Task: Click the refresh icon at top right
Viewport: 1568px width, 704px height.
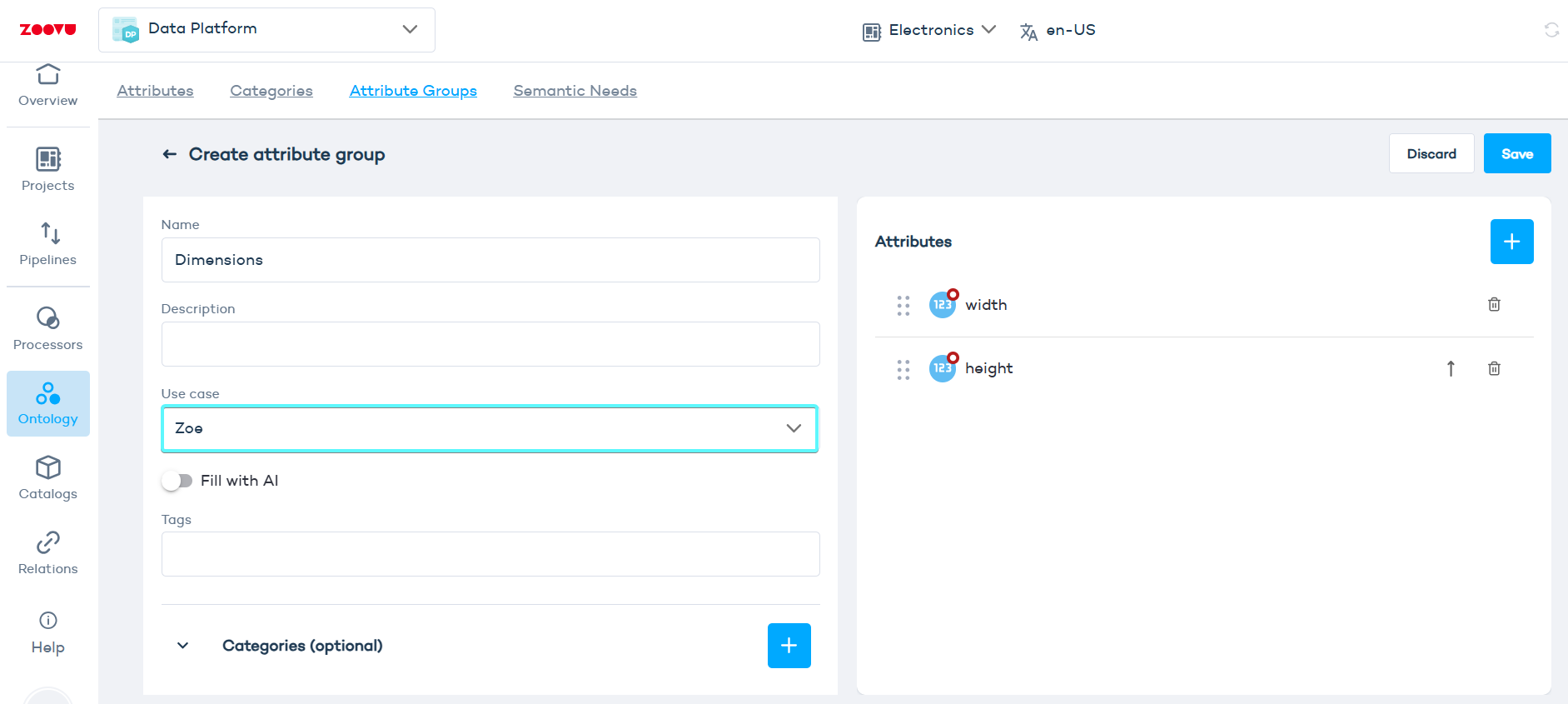Action: click(x=1551, y=30)
